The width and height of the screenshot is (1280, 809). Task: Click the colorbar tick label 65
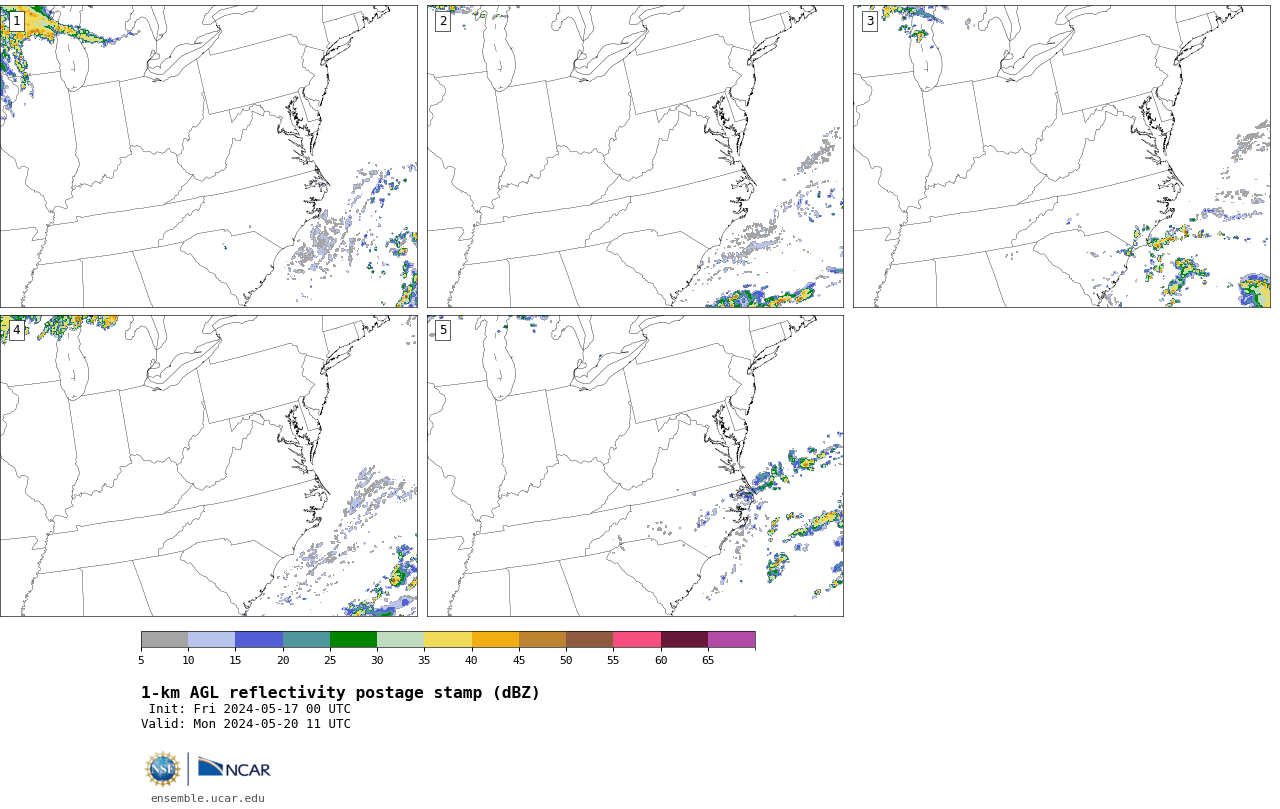click(x=708, y=660)
